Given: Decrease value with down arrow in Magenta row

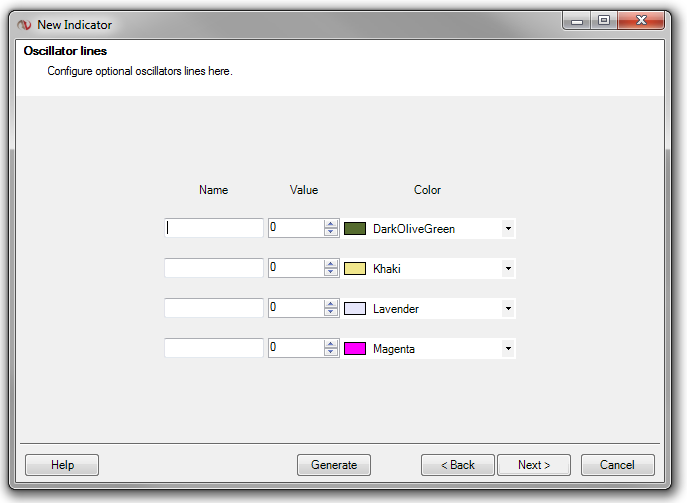Looking at the screenshot, I should (331, 352).
